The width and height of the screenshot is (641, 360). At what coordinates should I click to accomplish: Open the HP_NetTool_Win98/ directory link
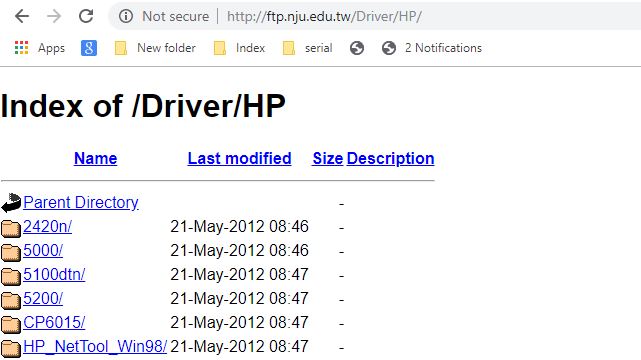tap(95, 347)
